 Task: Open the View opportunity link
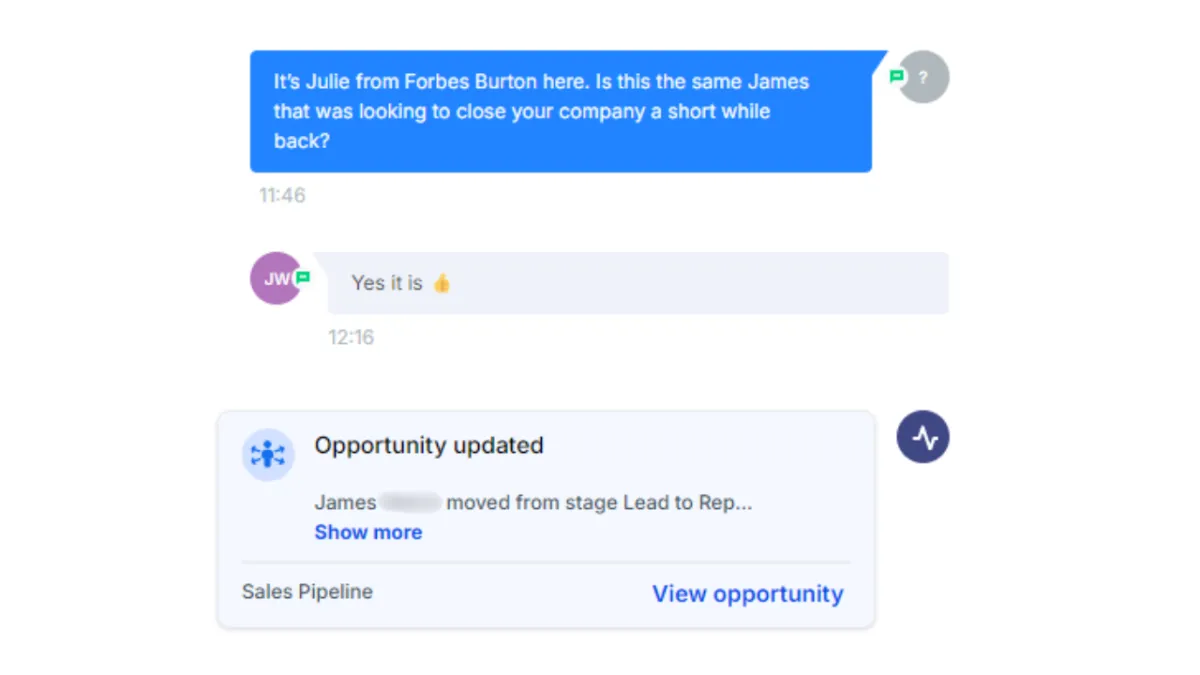pos(748,594)
